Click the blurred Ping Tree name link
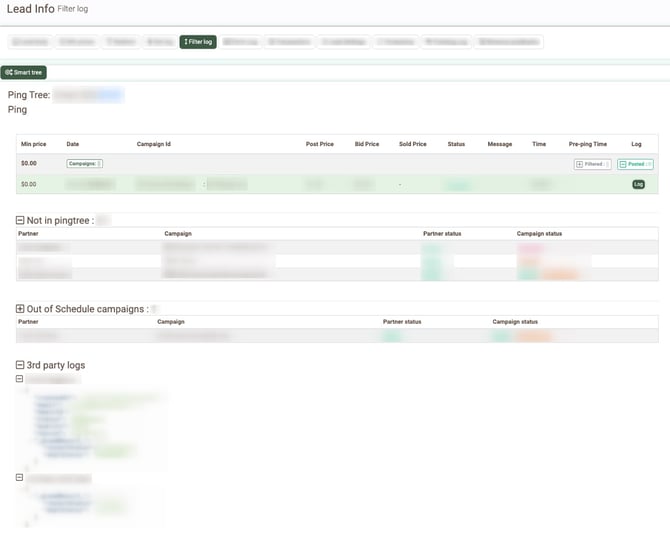Screen dimensions: 670x536 click(x=88, y=95)
